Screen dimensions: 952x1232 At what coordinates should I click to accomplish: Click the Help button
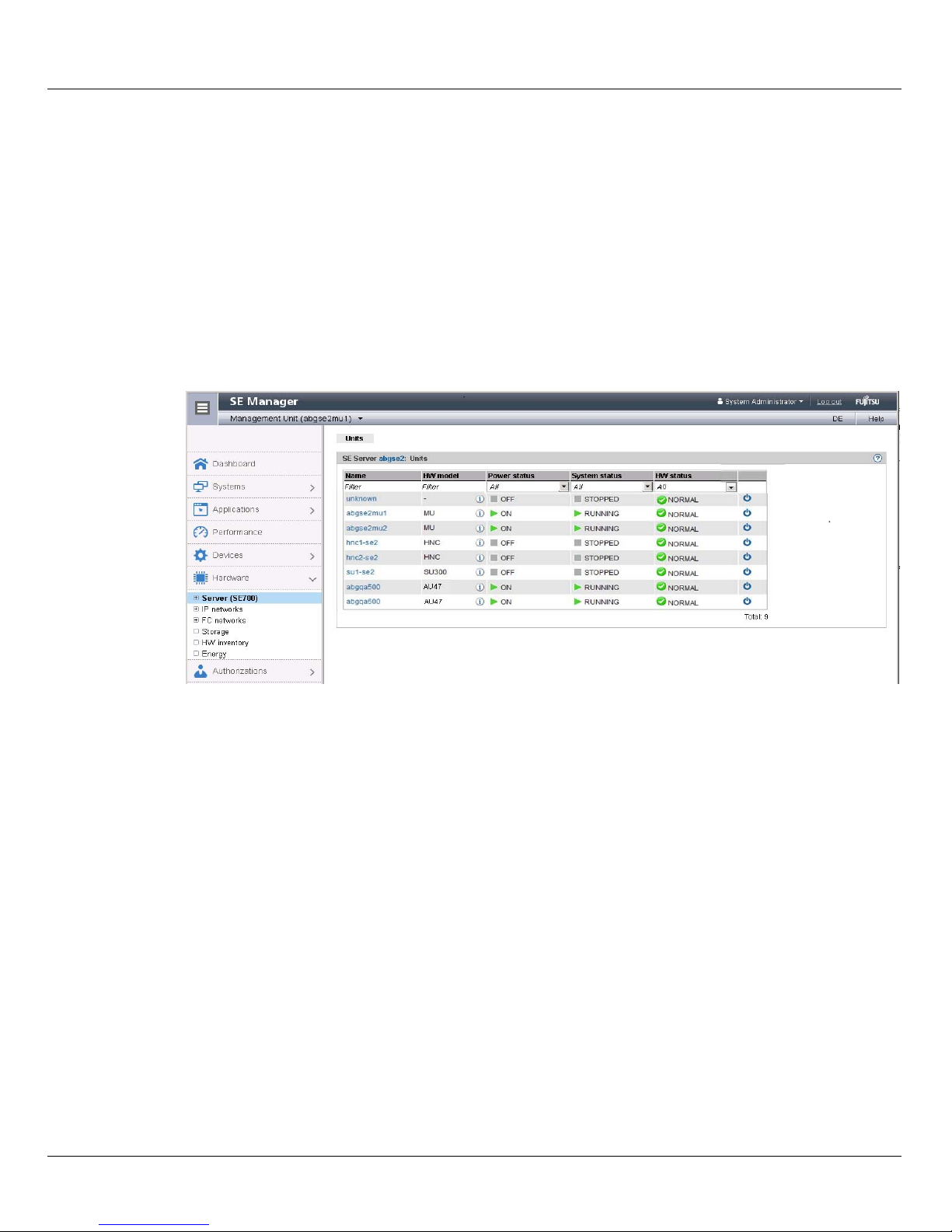tap(876, 418)
